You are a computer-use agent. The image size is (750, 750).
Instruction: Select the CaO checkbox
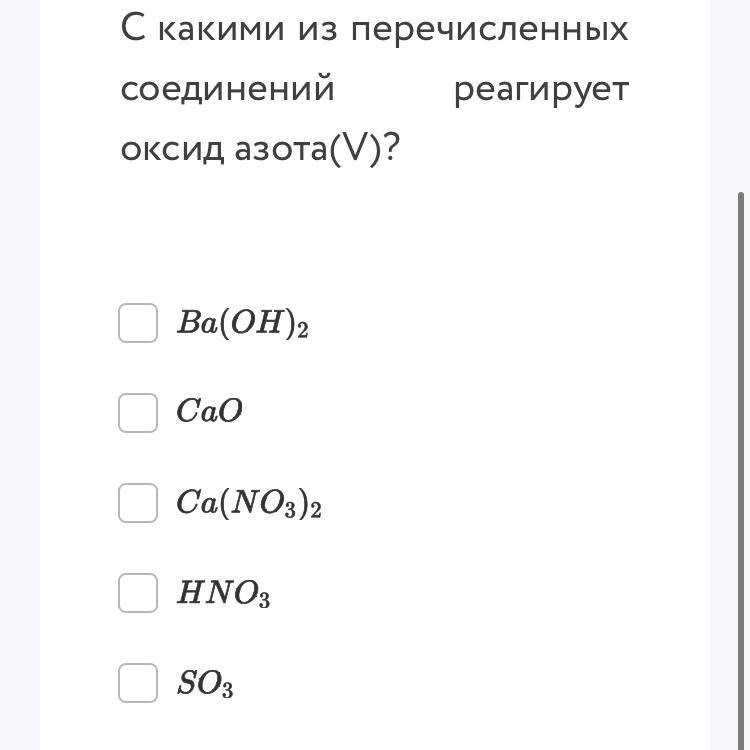coord(138,413)
